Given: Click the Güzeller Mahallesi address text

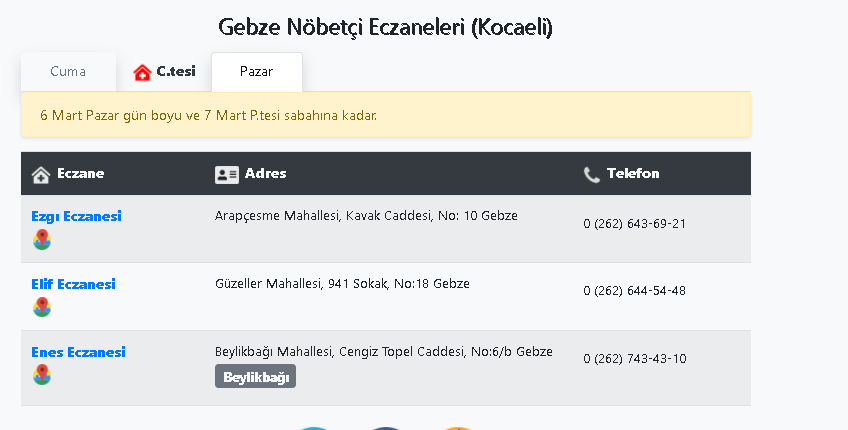Looking at the screenshot, I should click(x=342, y=284).
